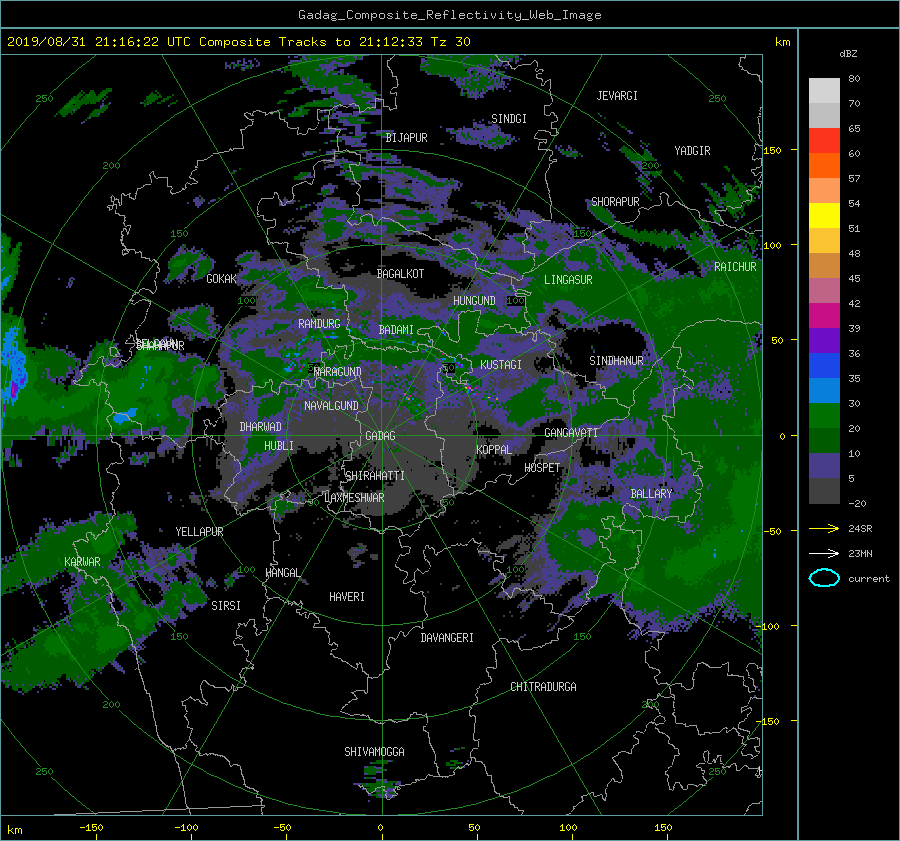The height and width of the screenshot is (841, 900).
Task: Click the gray -20 dBZ color swatch
Action: [824, 491]
